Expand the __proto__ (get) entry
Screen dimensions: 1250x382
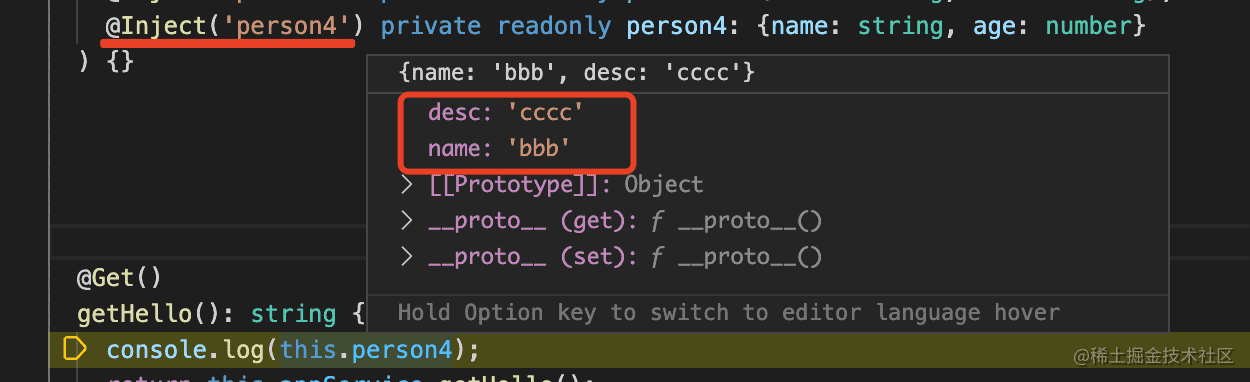406,221
